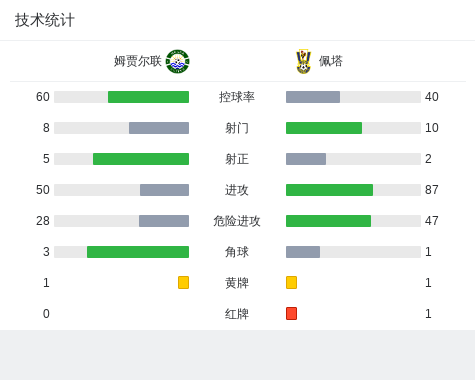Click 姆贾尔联's green 控球率 possession bar

[148, 97]
